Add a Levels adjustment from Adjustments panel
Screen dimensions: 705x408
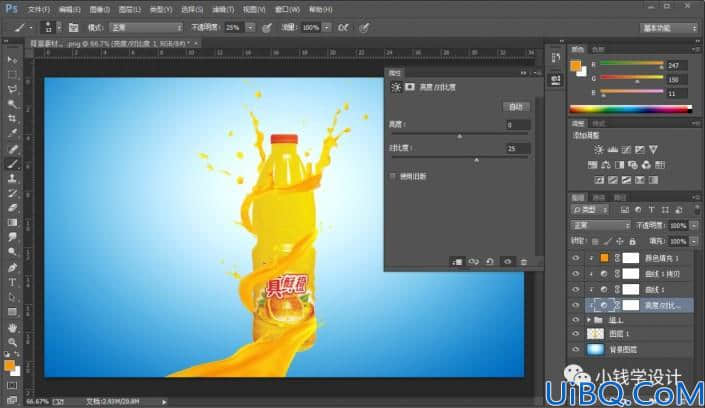click(612, 149)
